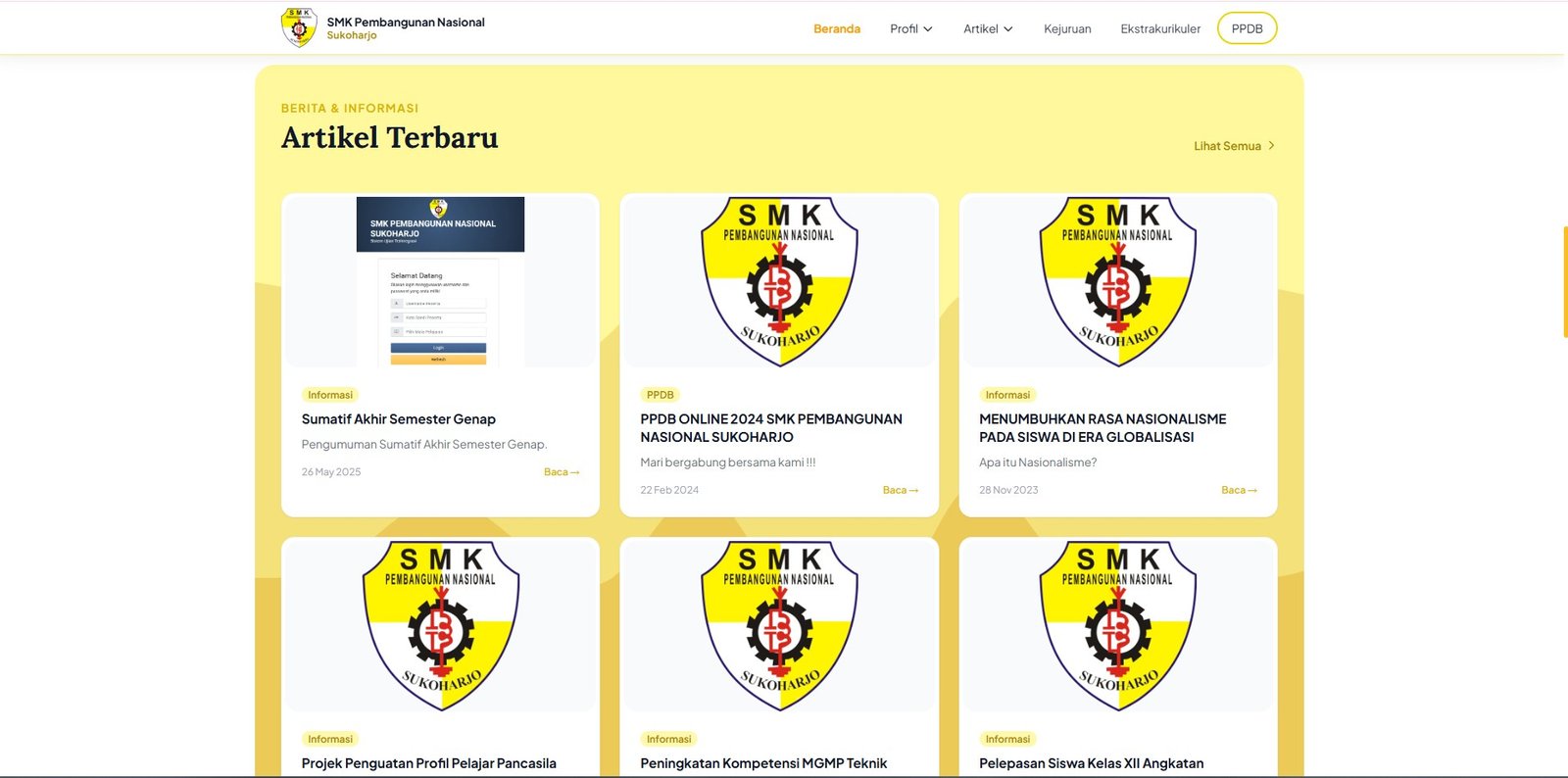The height and width of the screenshot is (778, 1568).
Task: Open the Sumatif Akhir Semester Genap title
Action: pos(399,419)
